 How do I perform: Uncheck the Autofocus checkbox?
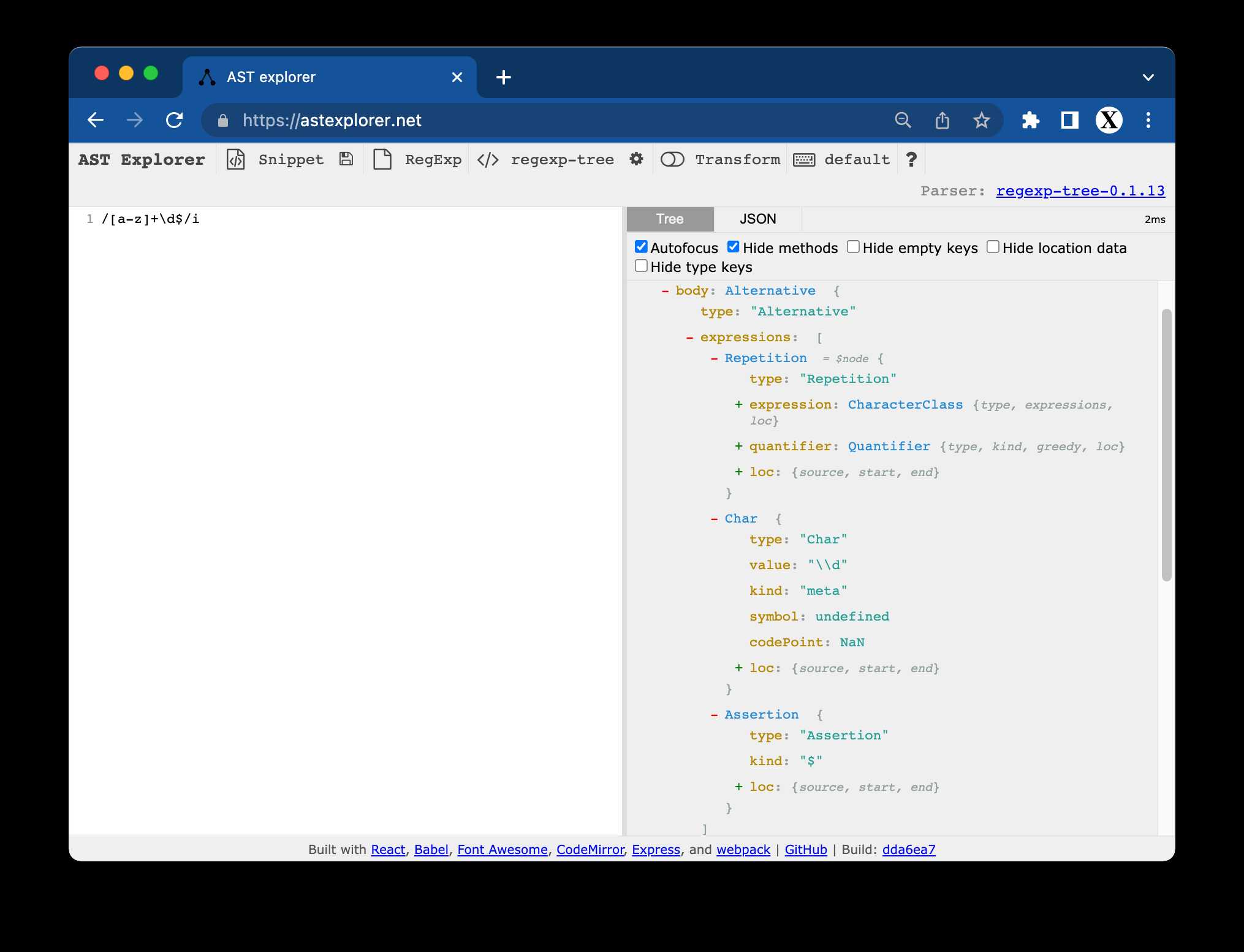[x=641, y=247]
